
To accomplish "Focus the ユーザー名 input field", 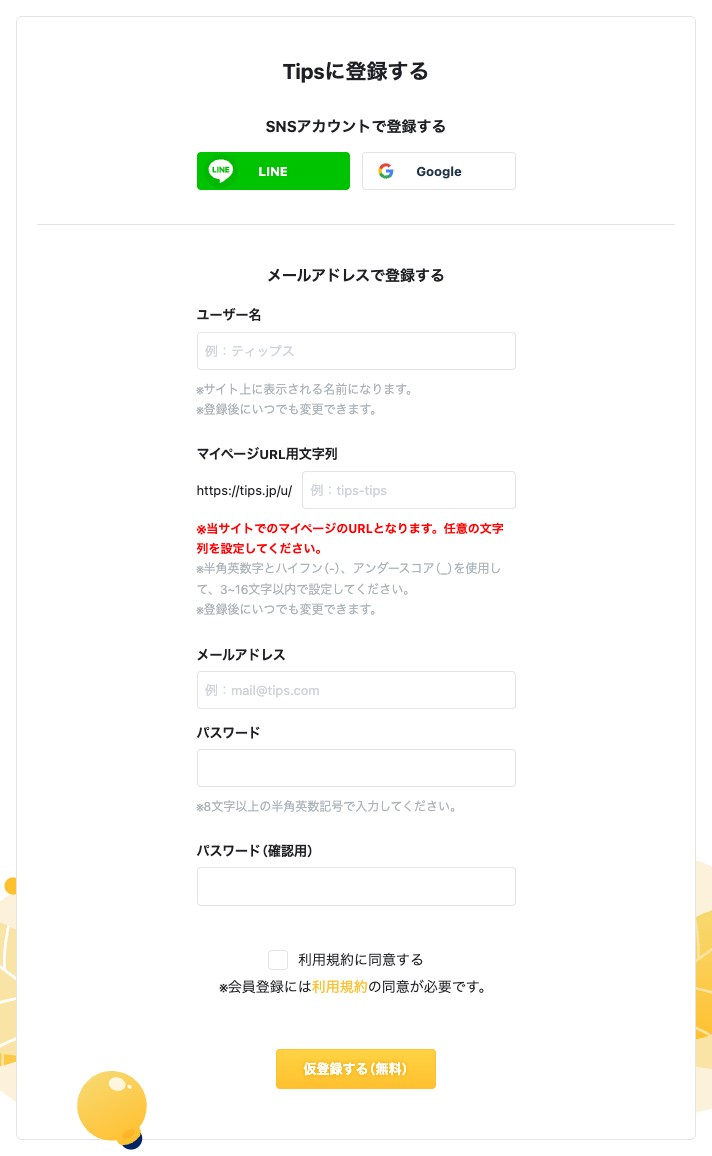I will tap(356, 351).
